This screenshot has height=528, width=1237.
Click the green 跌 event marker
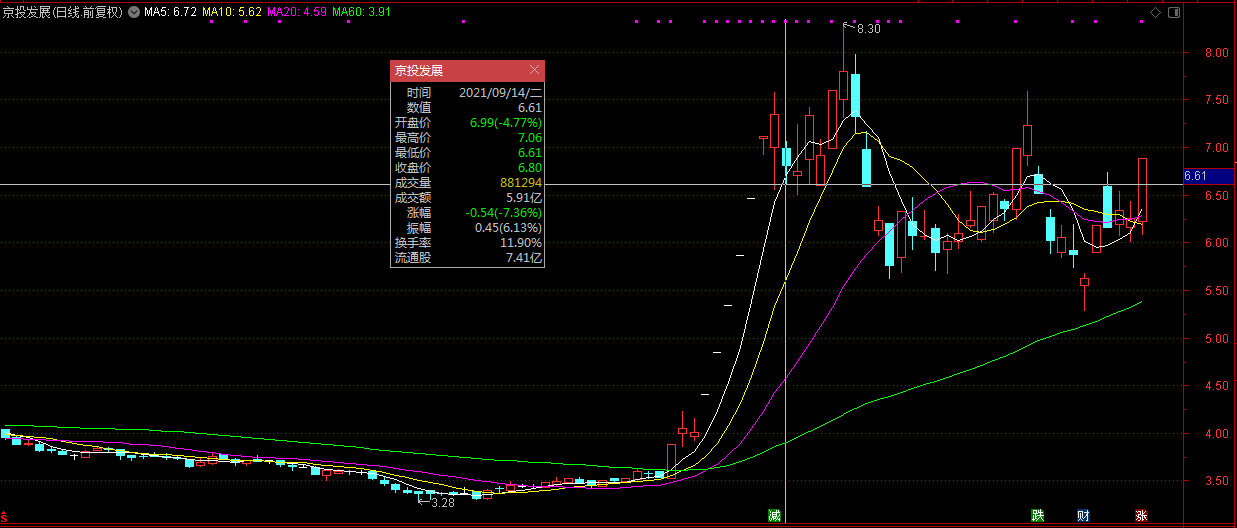(1038, 516)
